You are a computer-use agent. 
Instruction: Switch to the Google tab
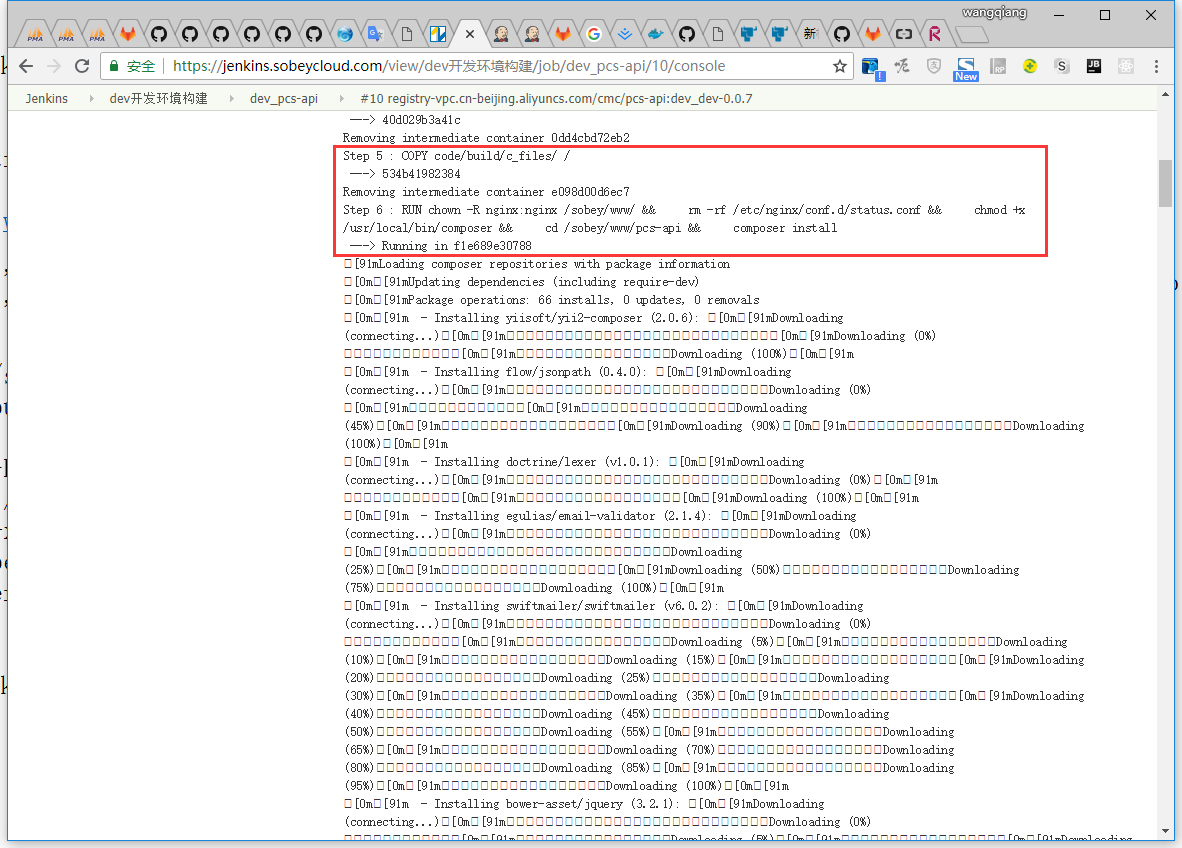[593, 34]
